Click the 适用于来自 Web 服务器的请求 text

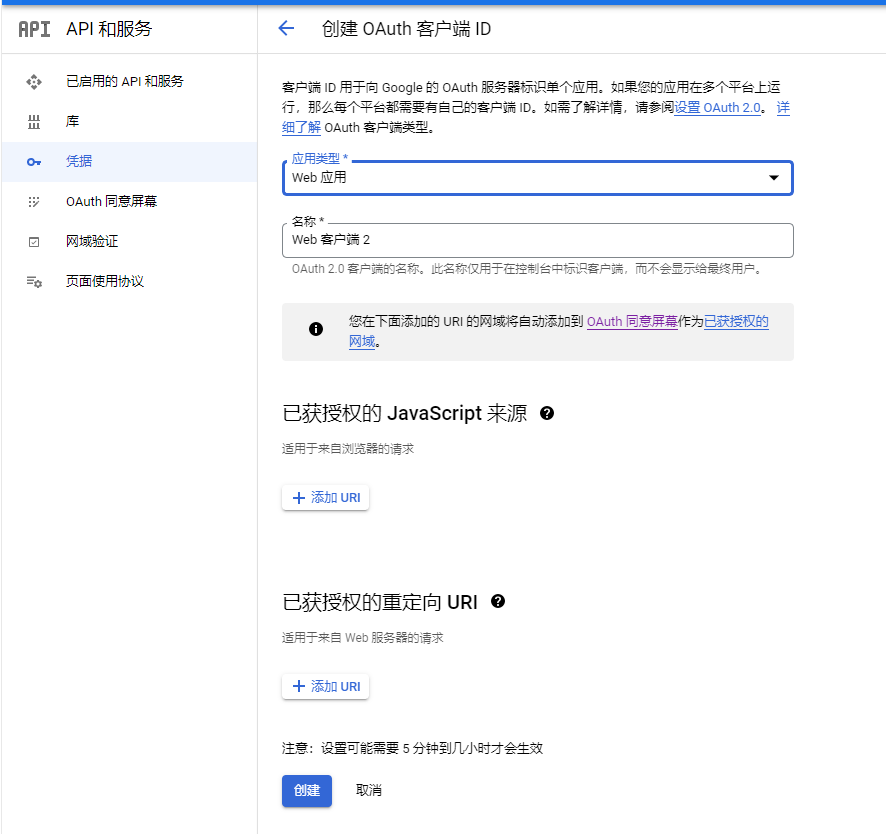(x=363, y=637)
